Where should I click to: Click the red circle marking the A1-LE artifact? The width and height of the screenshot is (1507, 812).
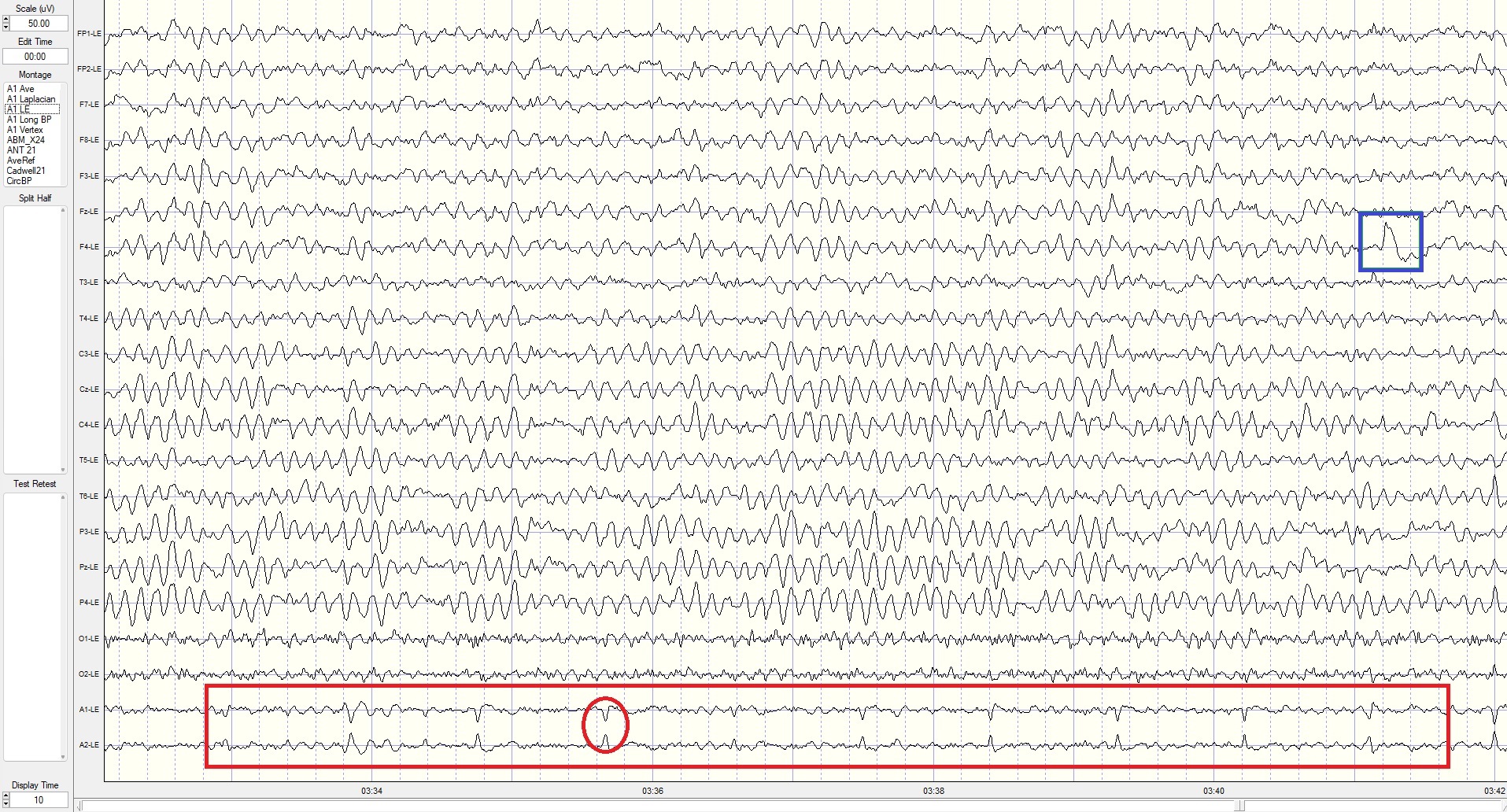tap(604, 725)
